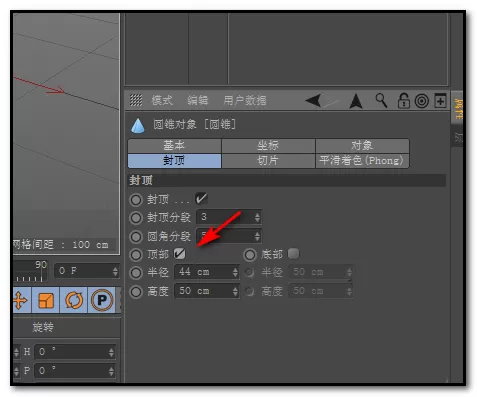Select the 封顶 tab
477x397 pixels.
[174, 161]
